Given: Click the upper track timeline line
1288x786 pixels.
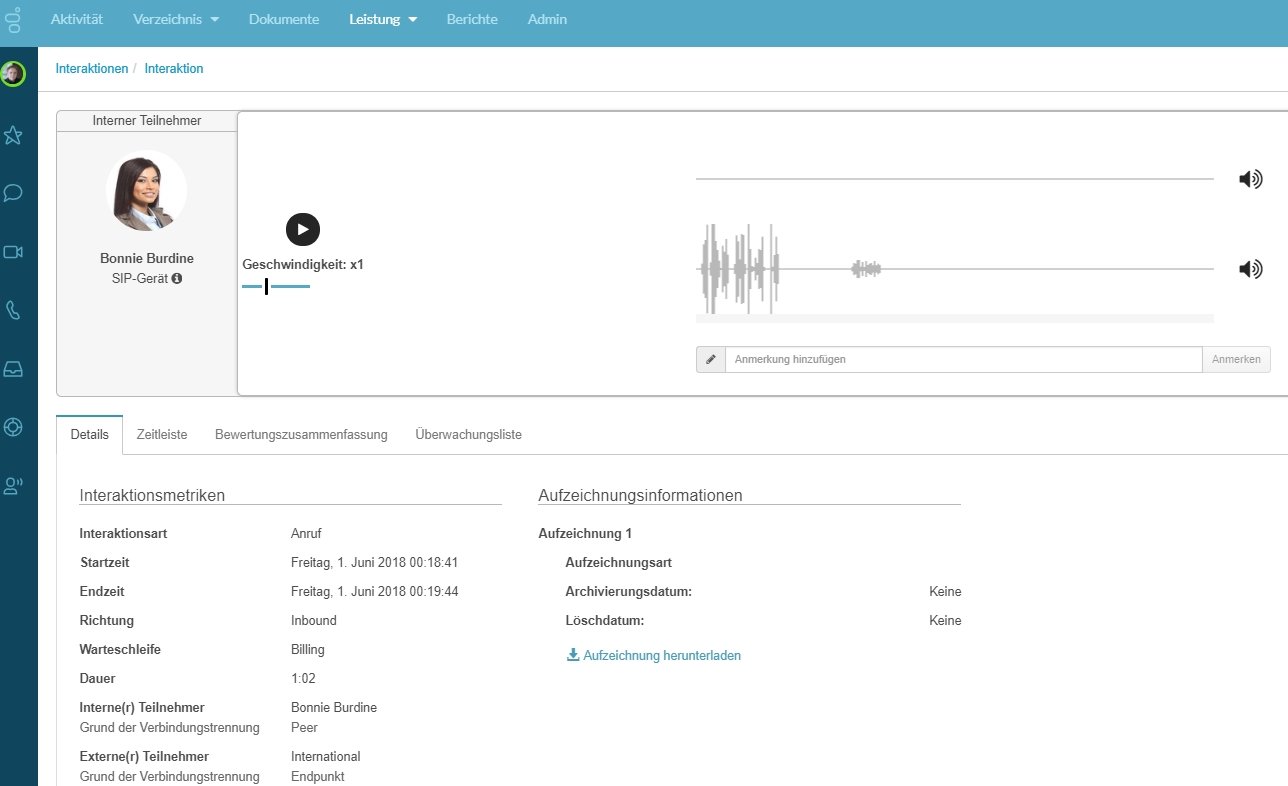Looking at the screenshot, I should point(955,179).
